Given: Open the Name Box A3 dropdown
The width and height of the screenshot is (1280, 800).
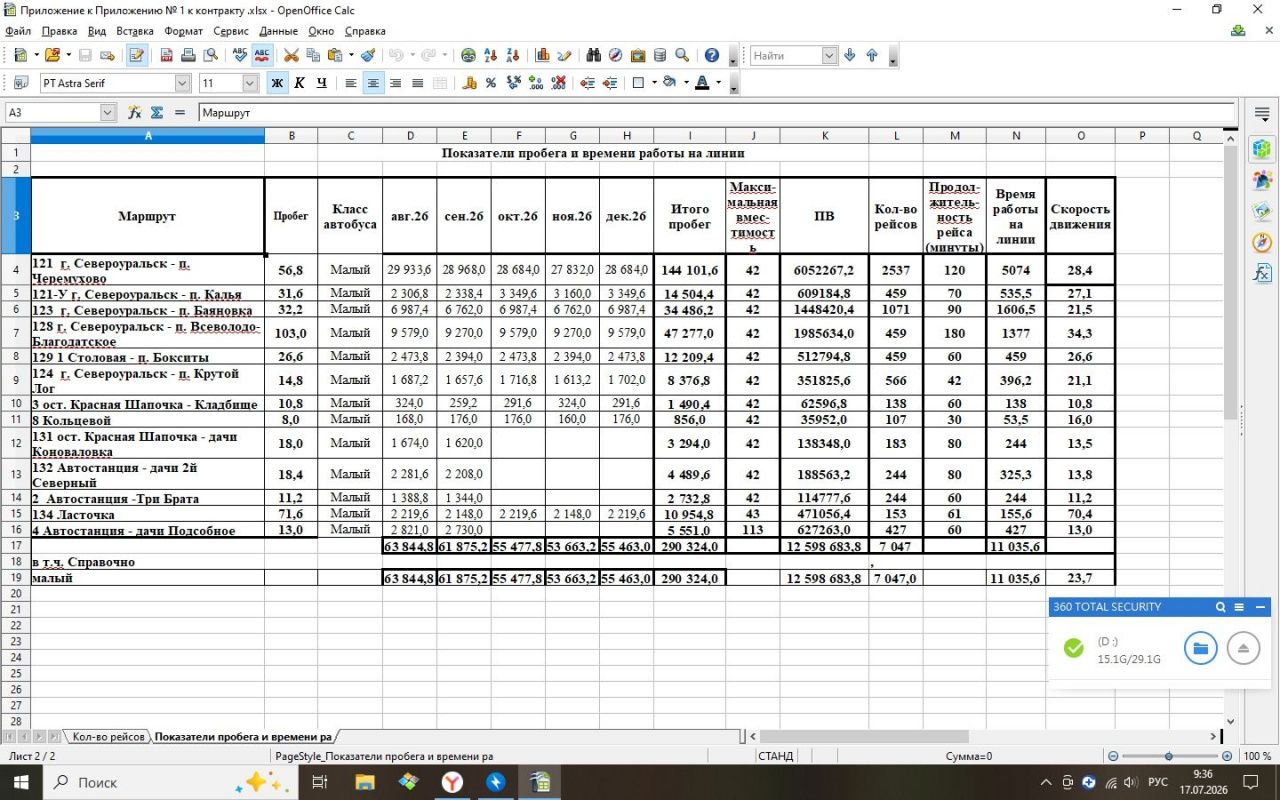Looking at the screenshot, I should [108, 113].
